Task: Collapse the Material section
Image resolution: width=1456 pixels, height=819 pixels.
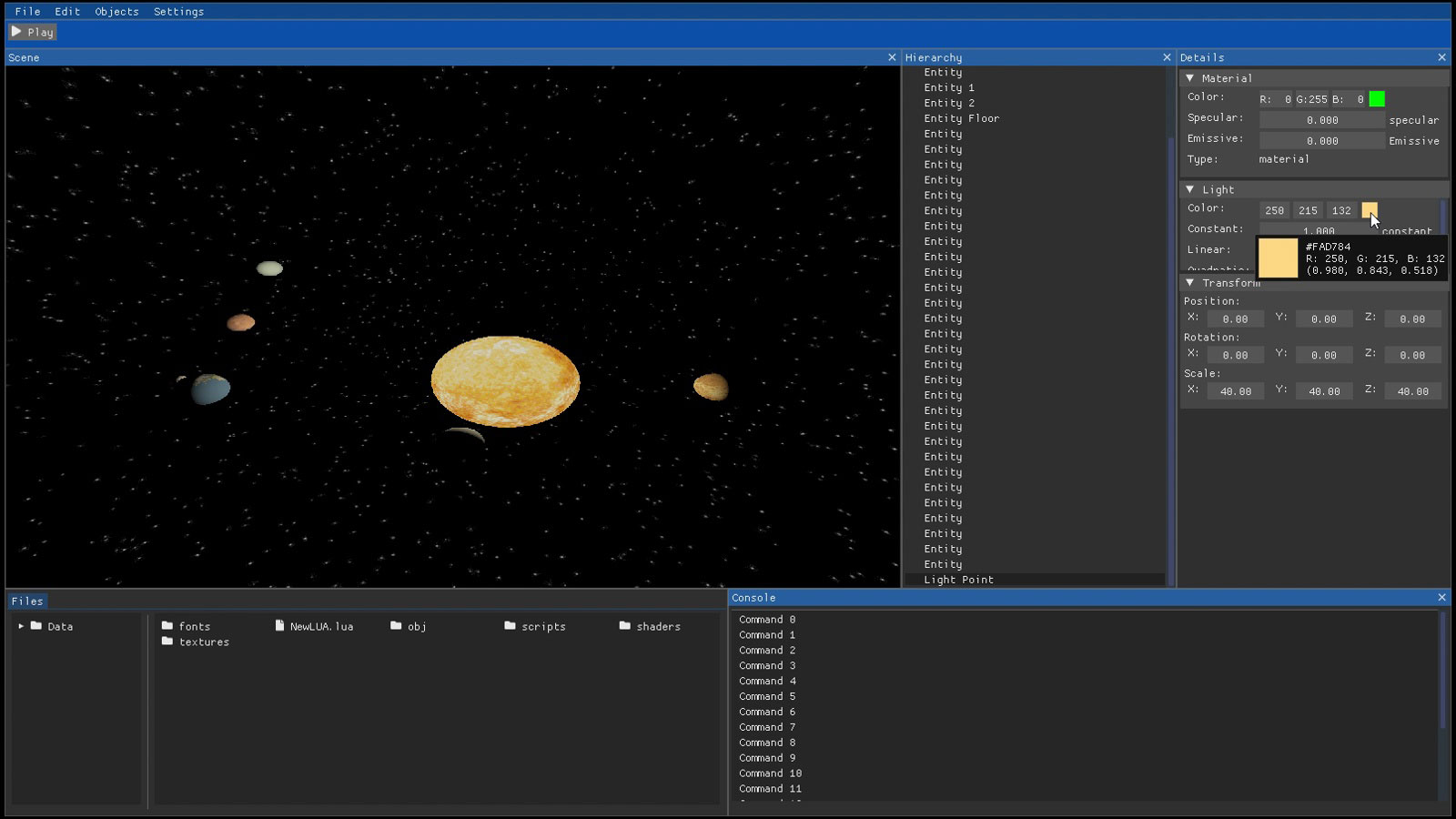Action: (x=1190, y=78)
